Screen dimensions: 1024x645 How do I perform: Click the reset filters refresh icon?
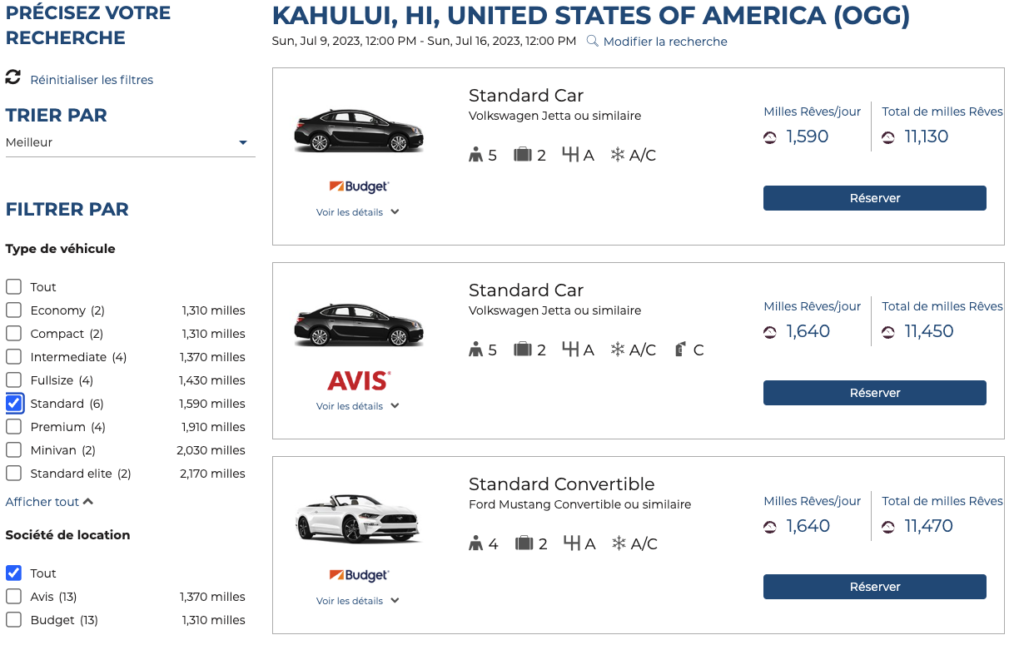13,77
